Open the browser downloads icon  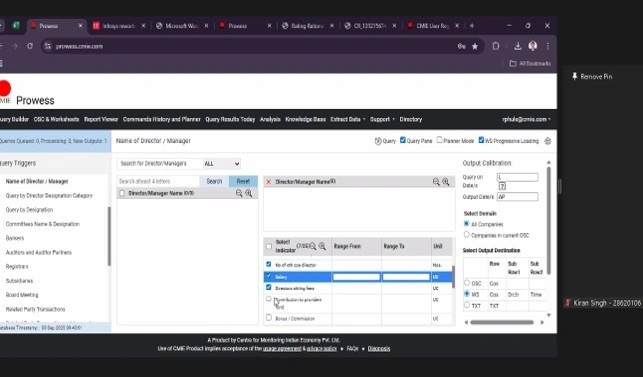[x=518, y=46]
